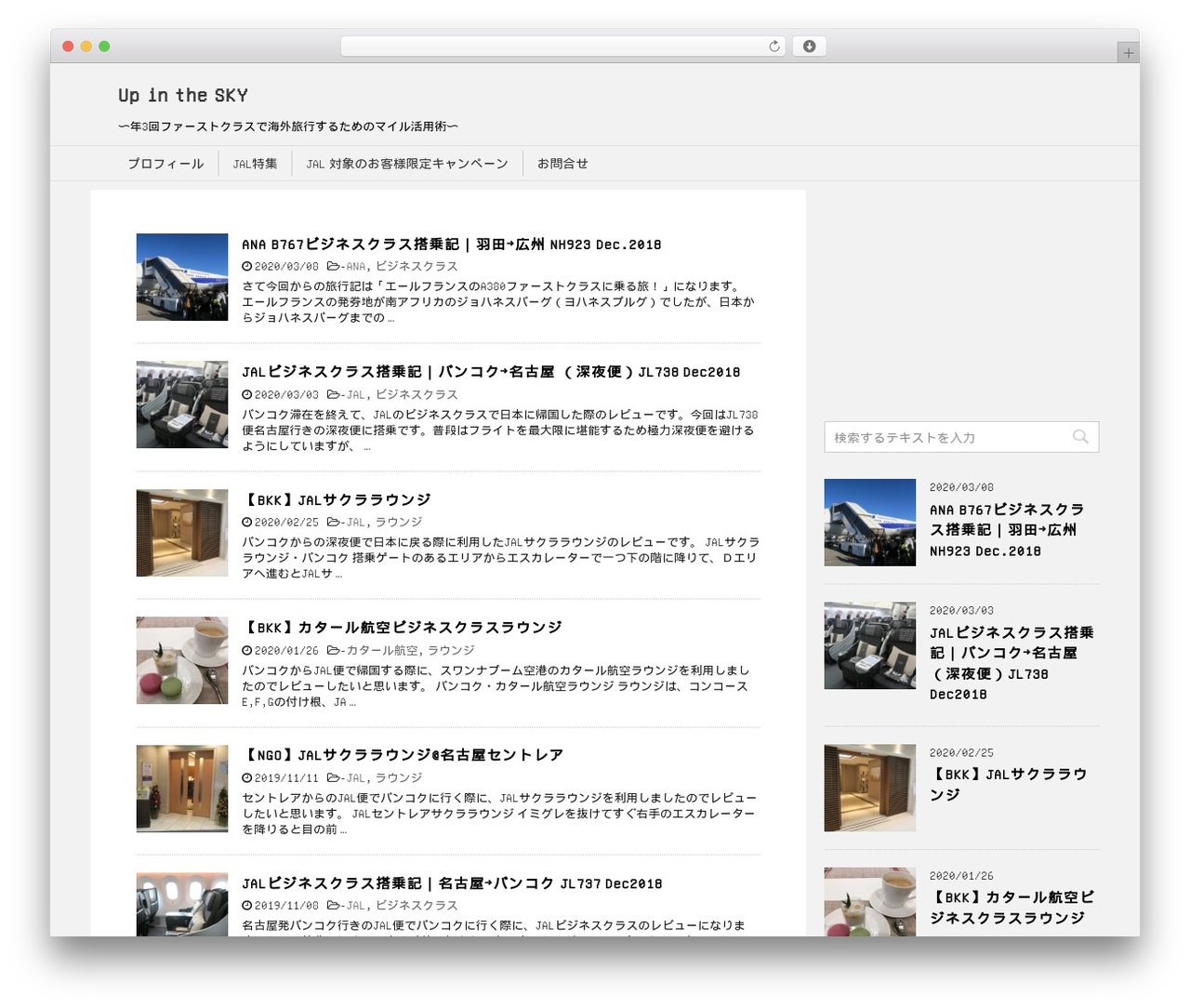Screen dimensions: 1190x1008
Task: Go to Up in the SKY homepage
Action: 183,95
